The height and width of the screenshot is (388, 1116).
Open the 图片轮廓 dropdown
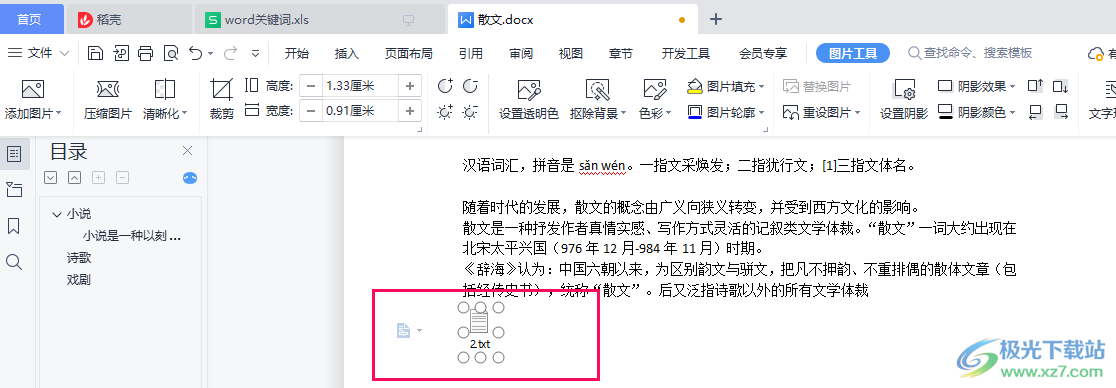[x=762, y=112]
